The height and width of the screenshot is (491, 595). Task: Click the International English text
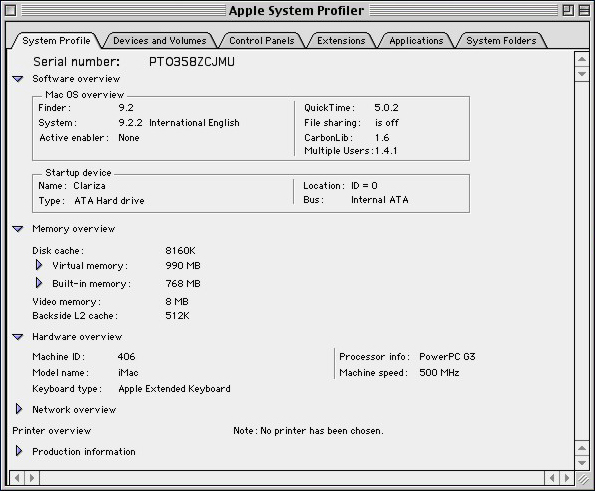(x=194, y=123)
